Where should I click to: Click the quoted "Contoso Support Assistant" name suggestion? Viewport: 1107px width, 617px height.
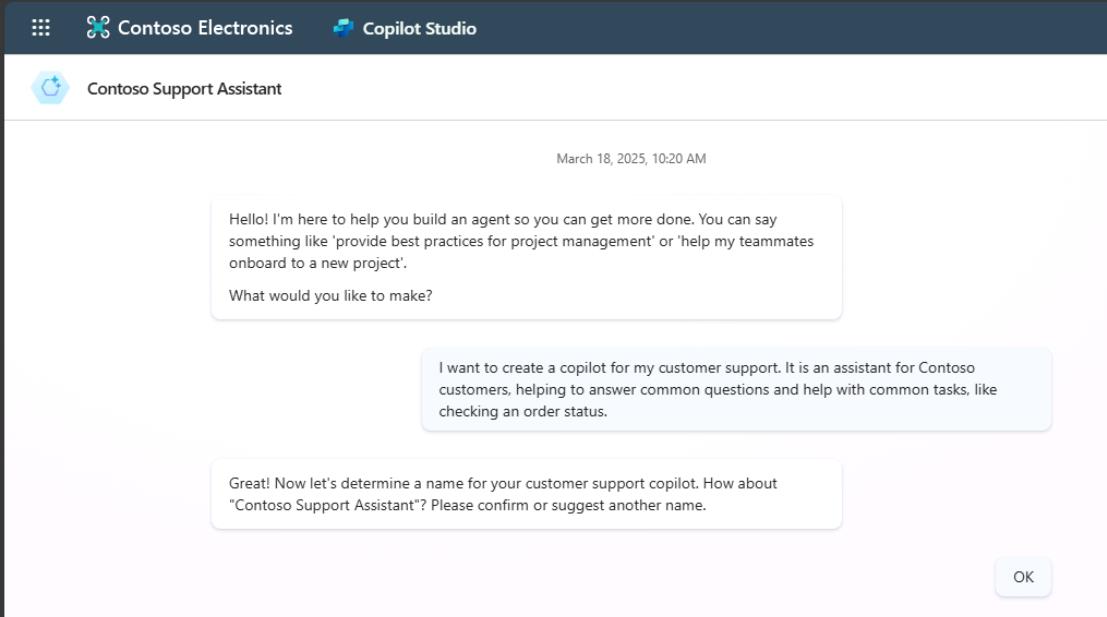(x=325, y=505)
